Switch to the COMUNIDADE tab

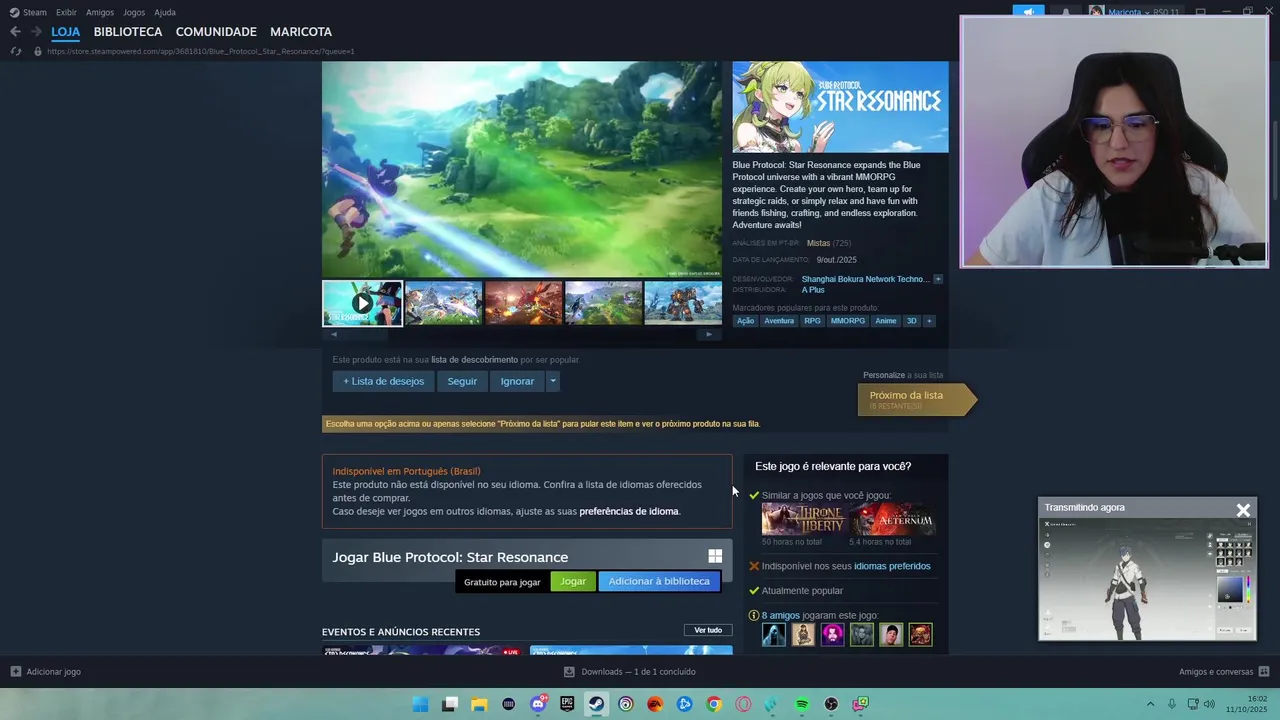tap(216, 32)
